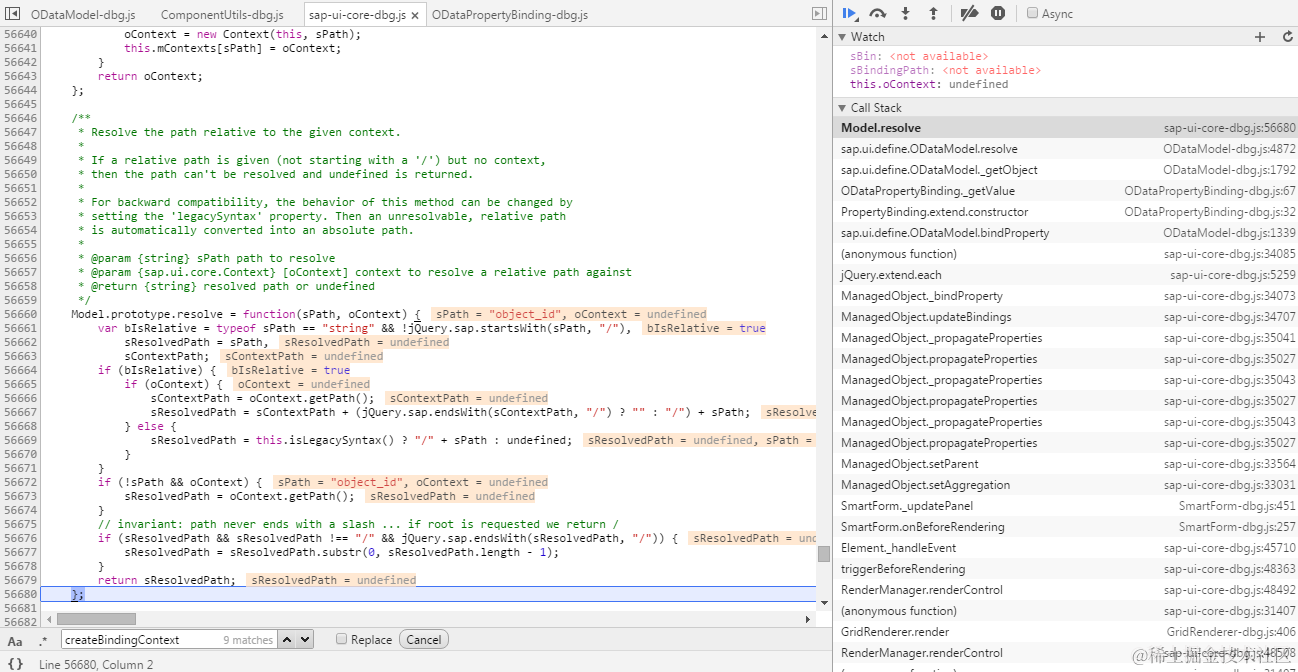
Task: Select watch expression this.oContext
Action: tap(929, 84)
